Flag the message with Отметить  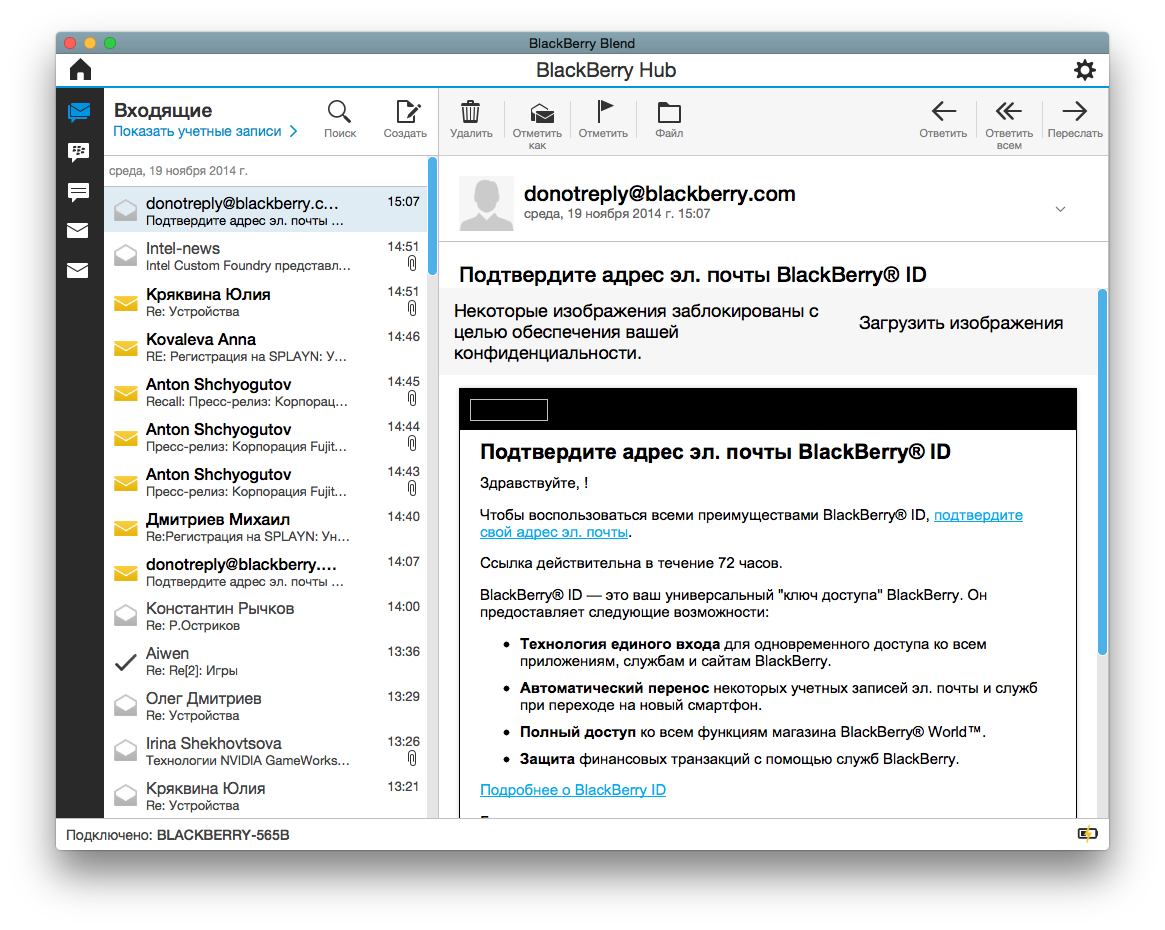603,119
